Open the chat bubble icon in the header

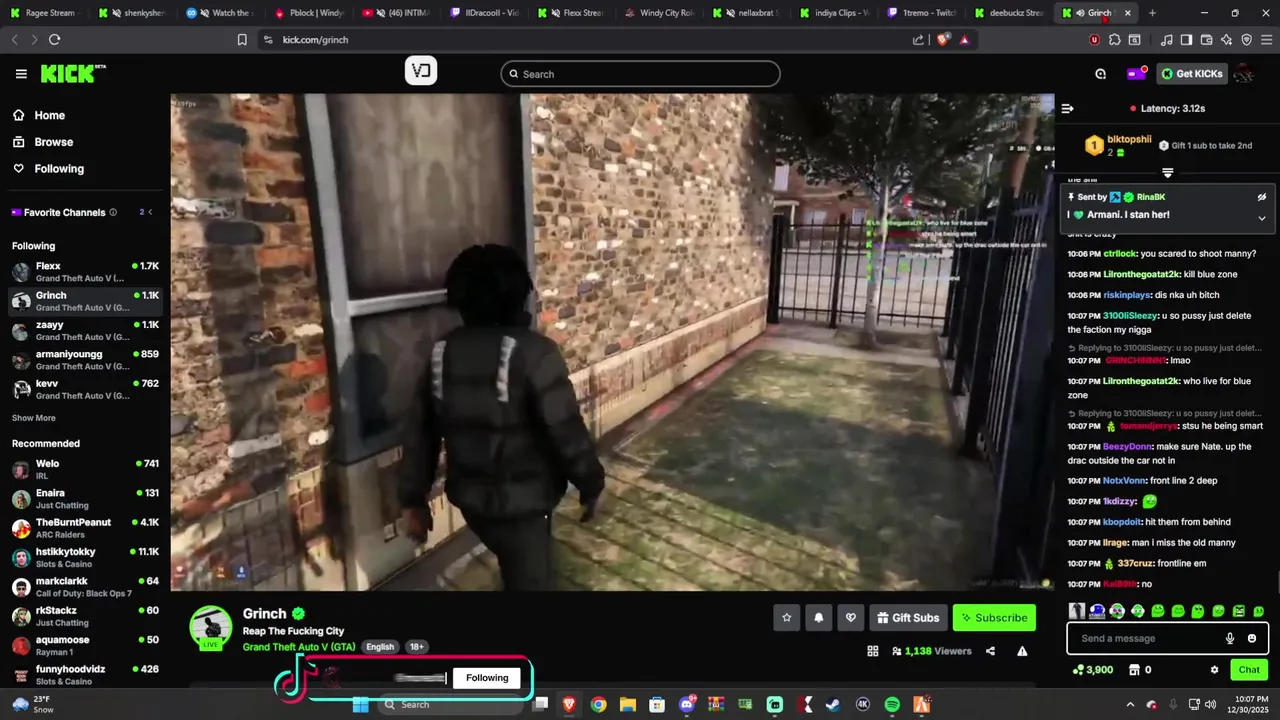click(x=1100, y=74)
